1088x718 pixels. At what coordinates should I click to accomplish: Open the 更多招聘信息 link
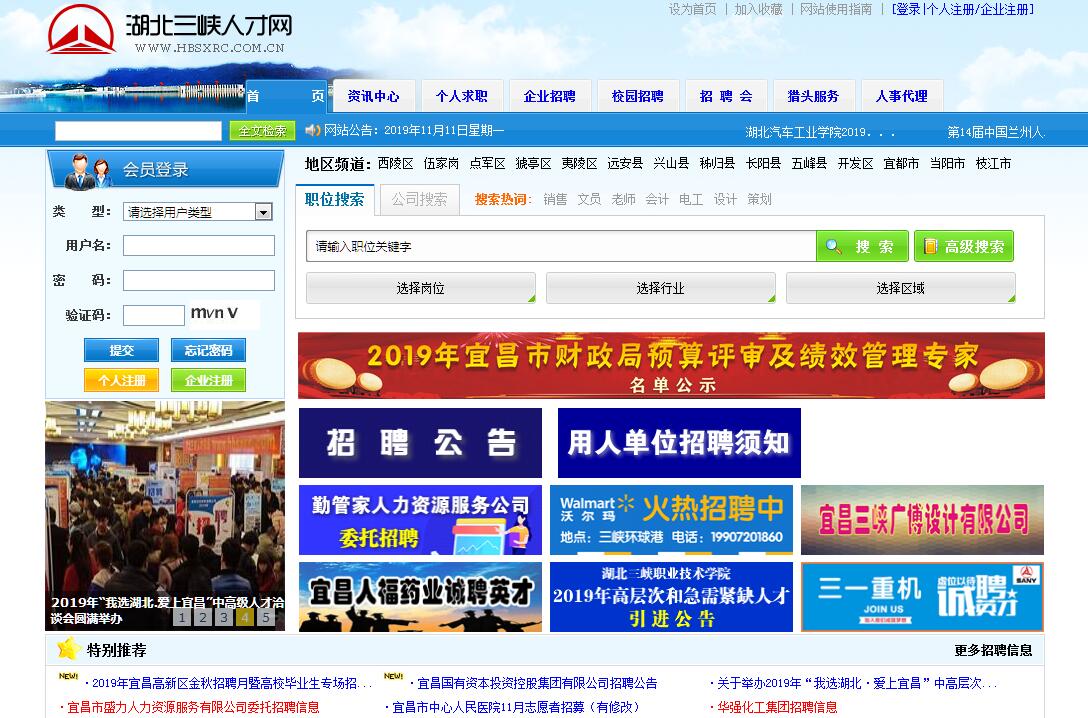click(x=992, y=650)
